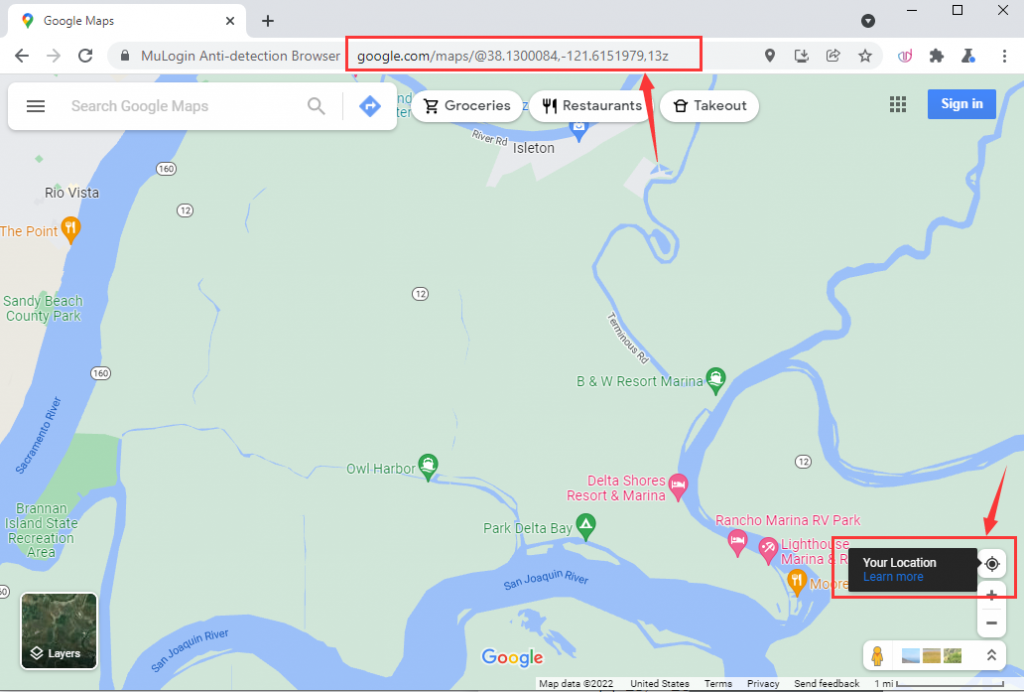Click the United States region link
This screenshot has height=692, width=1024.
point(660,684)
